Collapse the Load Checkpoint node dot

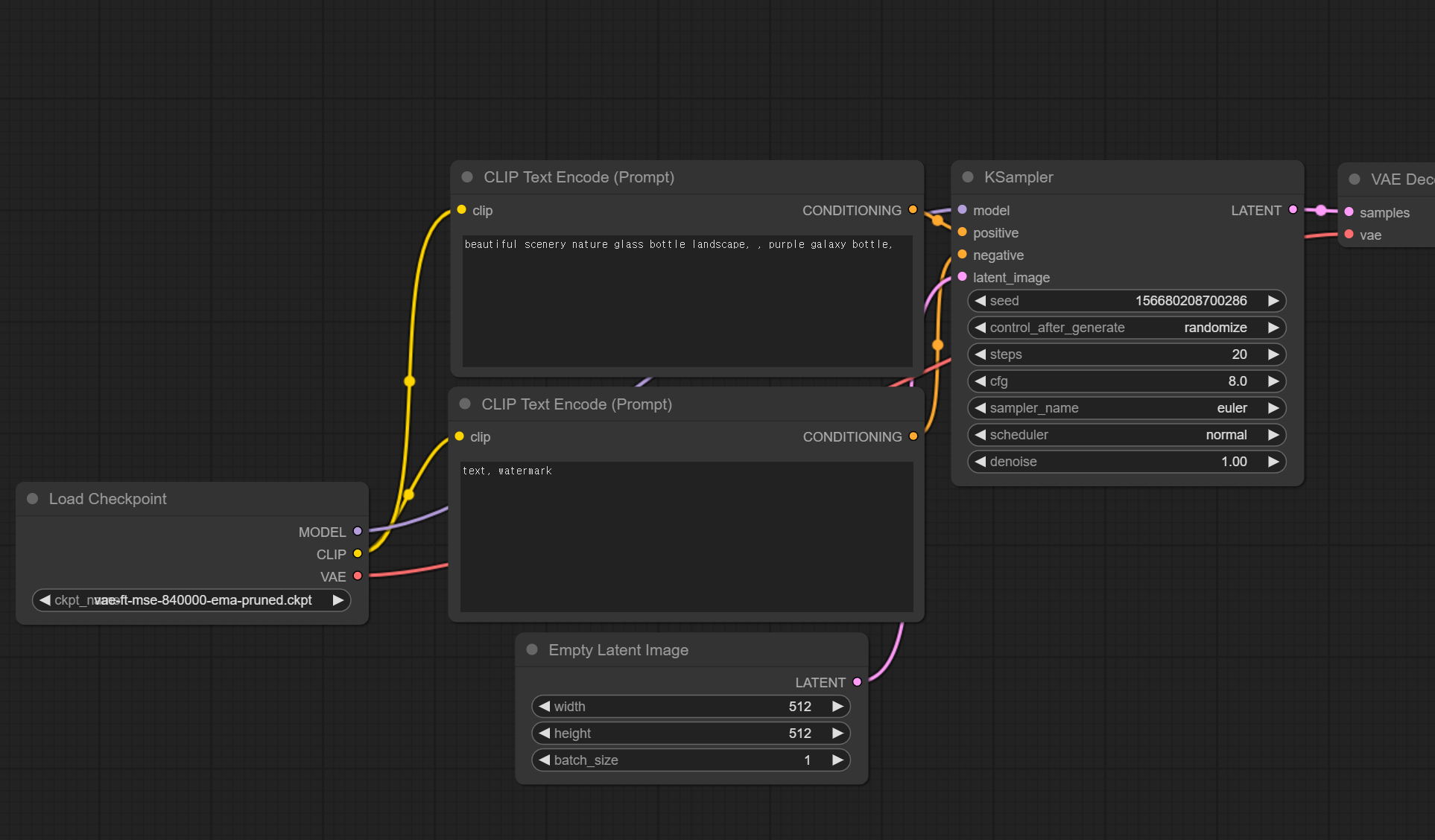click(33, 499)
